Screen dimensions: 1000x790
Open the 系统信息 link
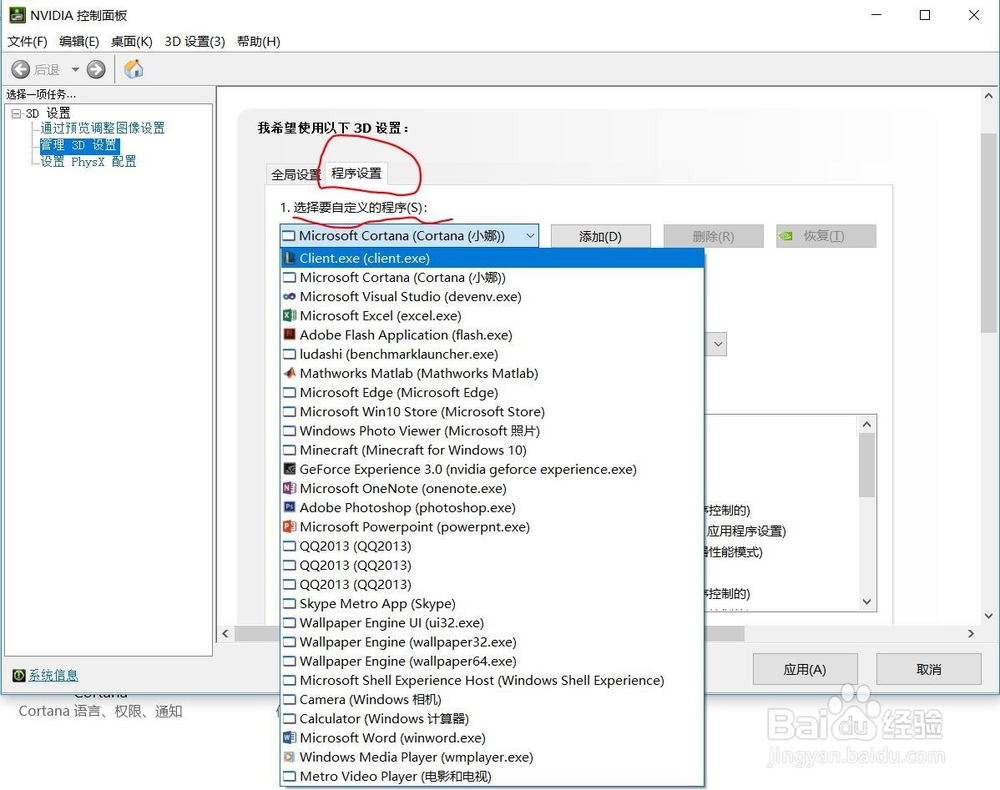[x=54, y=675]
